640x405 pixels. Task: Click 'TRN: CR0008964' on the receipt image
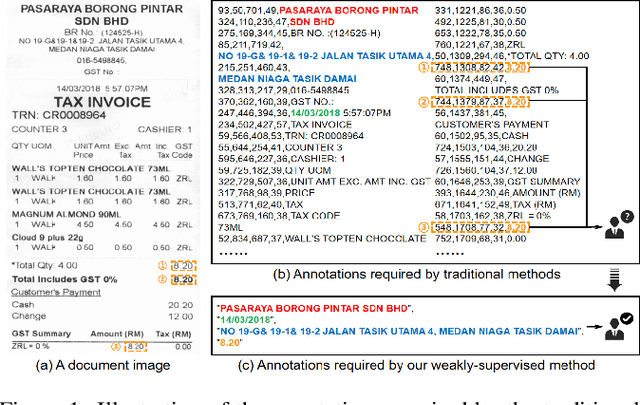(x=59, y=116)
